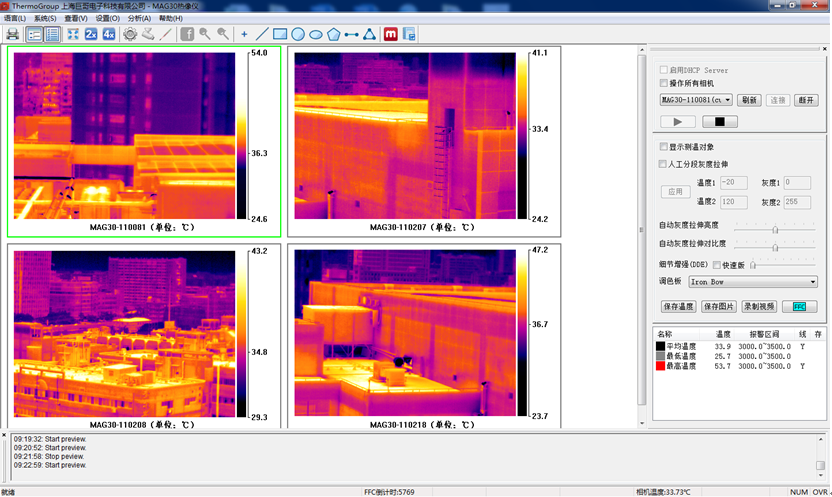Screen dimensions: 832x497
Task: Select the circle region tool
Action: [x=298, y=34]
